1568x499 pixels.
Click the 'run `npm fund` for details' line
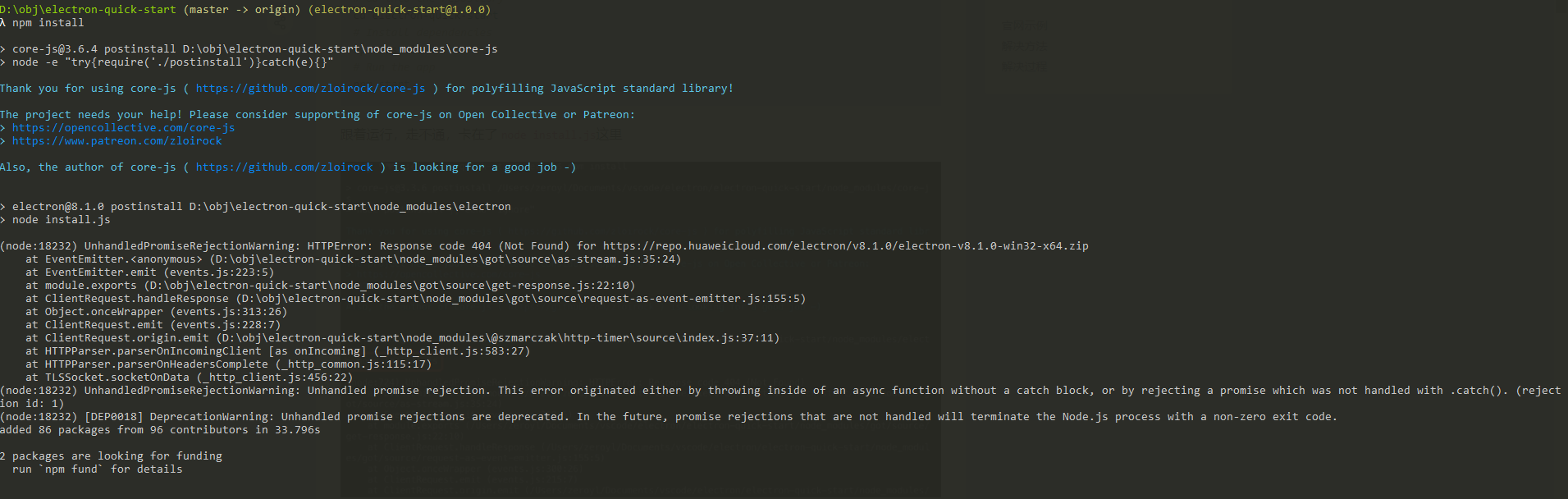(x=97, y=469)
